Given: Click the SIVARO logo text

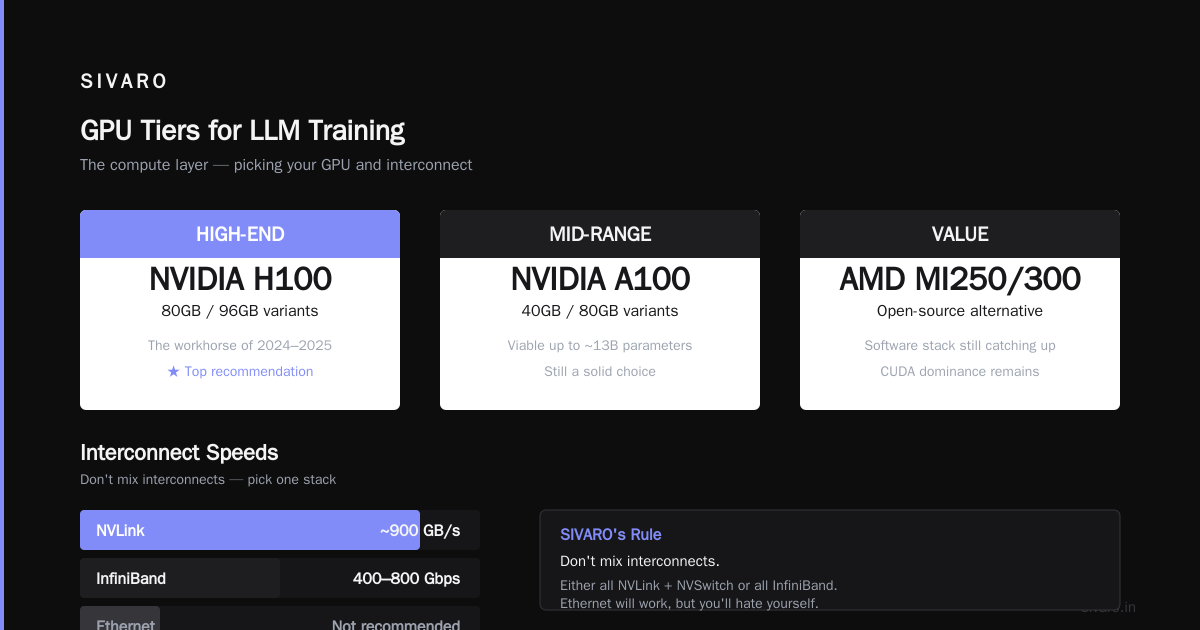Looking at the screenshot, I should pyautogui.click(x=124, y=82).
